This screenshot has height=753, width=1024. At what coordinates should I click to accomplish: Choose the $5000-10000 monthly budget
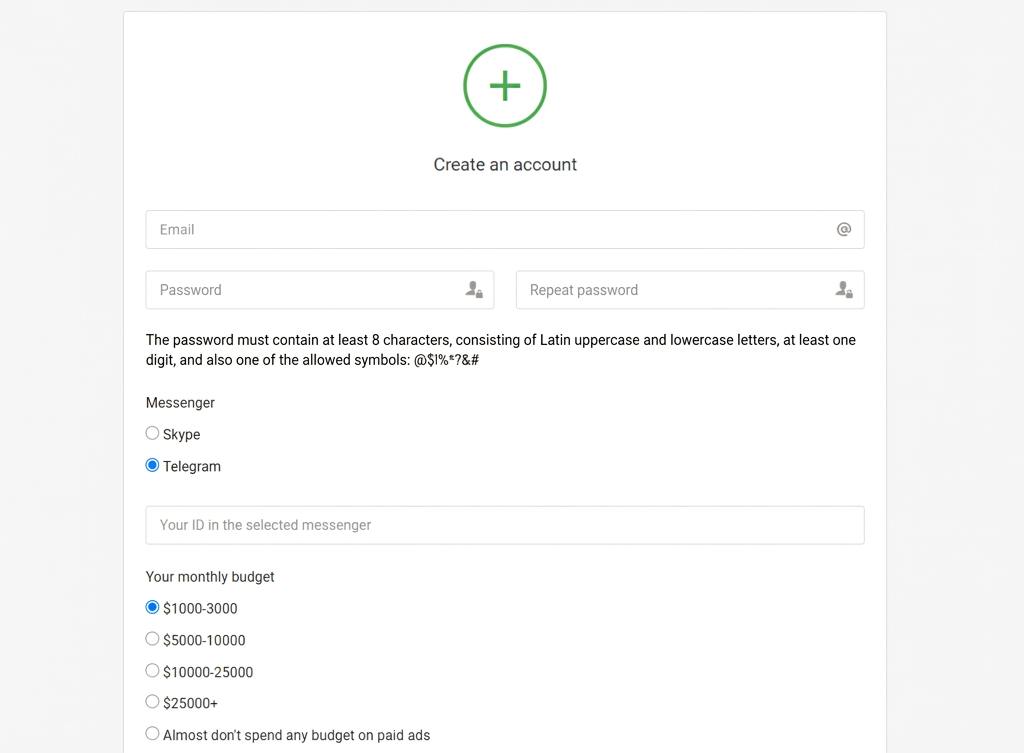click(152, 639)
